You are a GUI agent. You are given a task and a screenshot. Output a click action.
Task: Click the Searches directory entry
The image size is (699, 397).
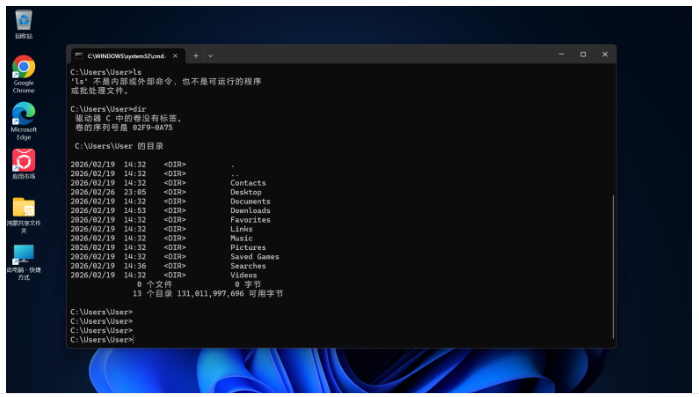[248, 266]
